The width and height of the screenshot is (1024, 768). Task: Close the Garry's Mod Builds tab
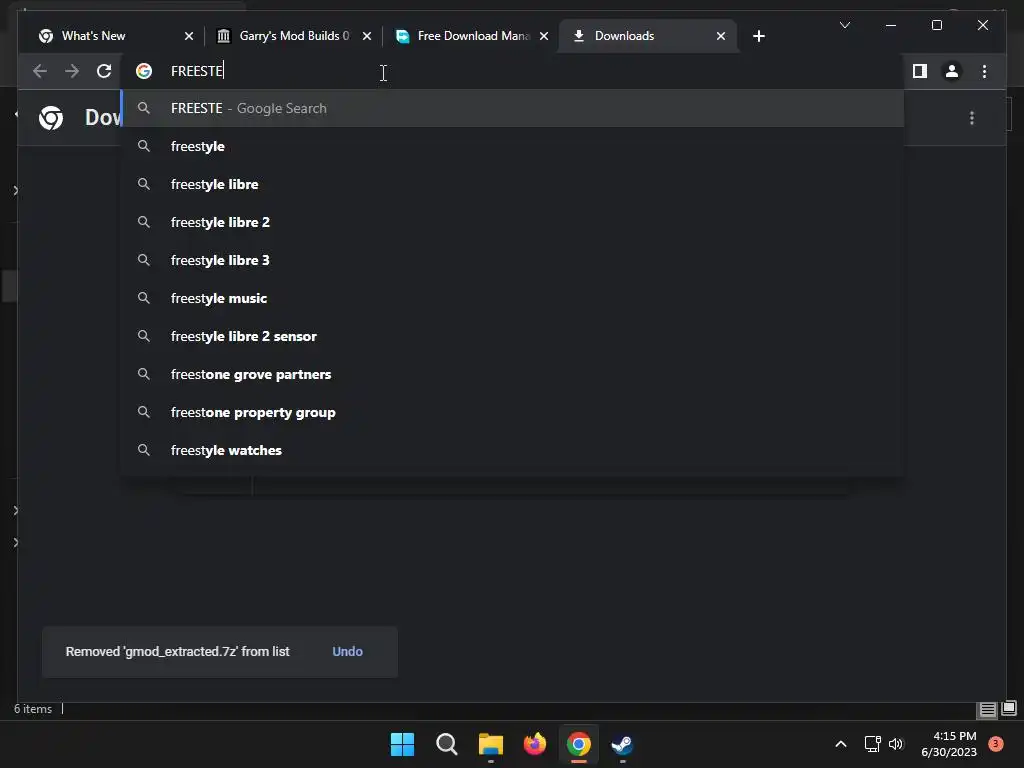coord(367,36)
